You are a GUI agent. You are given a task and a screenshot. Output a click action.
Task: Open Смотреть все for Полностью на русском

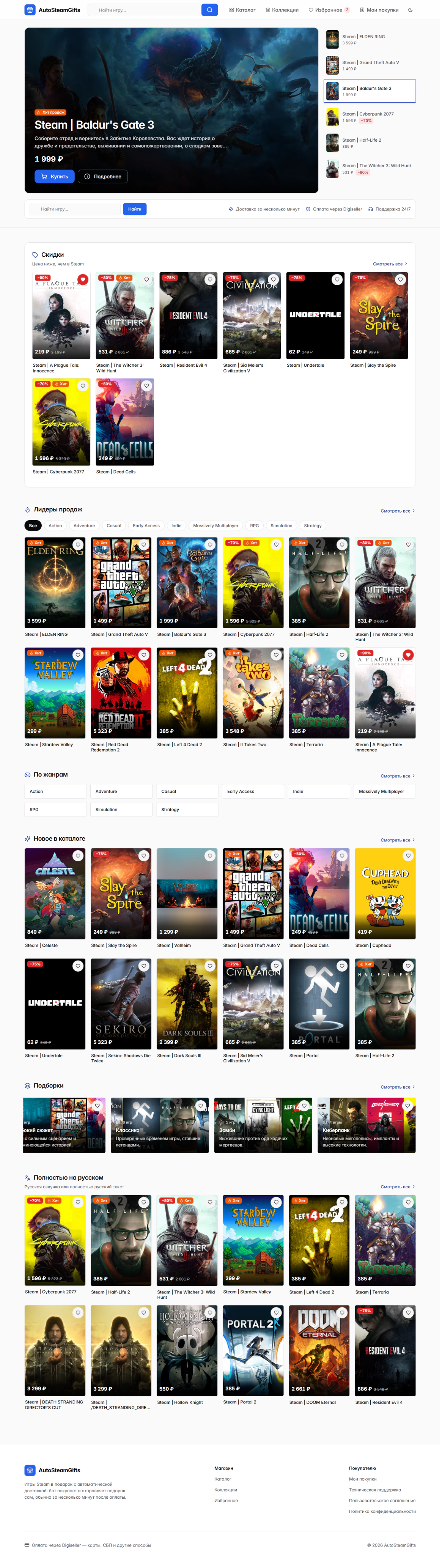click(x=398, y=1187)
